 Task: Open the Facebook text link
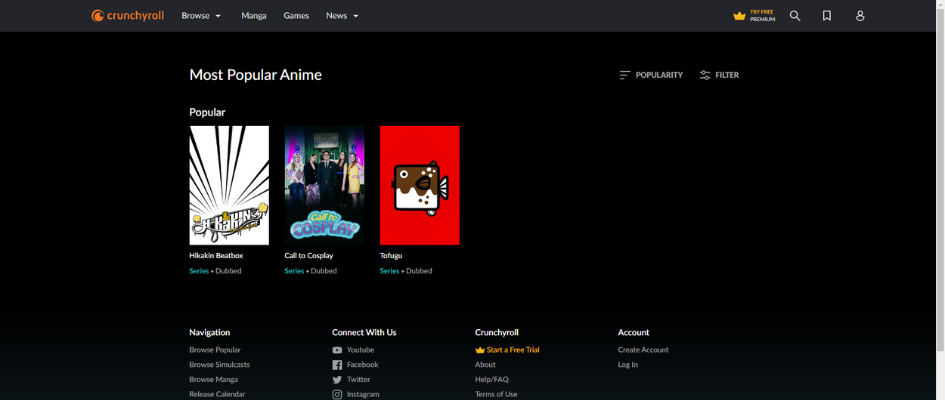(x=363, y=364)
